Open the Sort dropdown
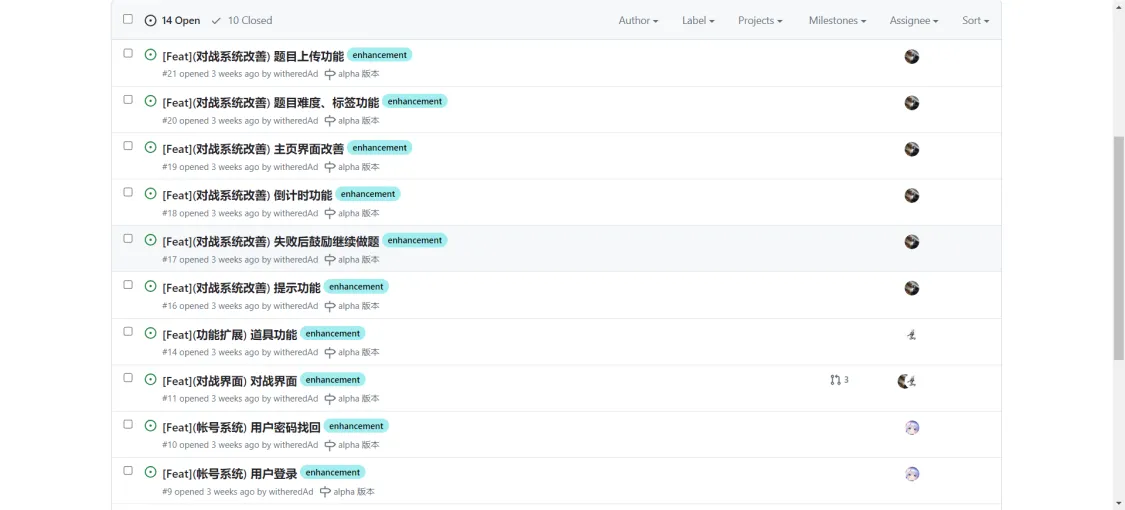Viewport: 1125px width, 510px height. 976,21
